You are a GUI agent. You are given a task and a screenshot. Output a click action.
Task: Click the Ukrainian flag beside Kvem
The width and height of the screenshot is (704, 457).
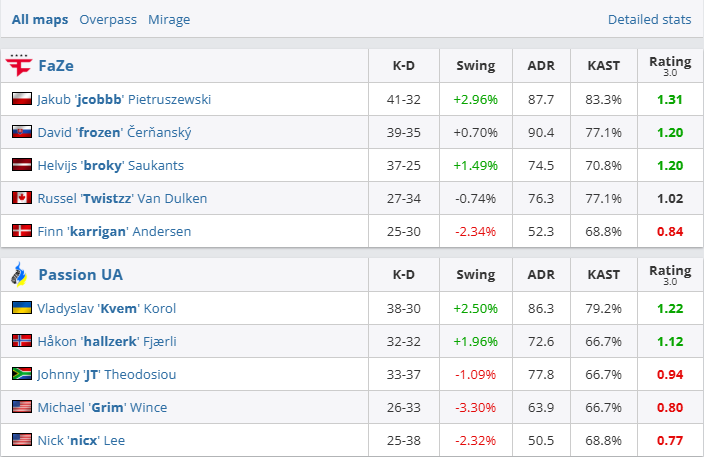tap(21, 308)
